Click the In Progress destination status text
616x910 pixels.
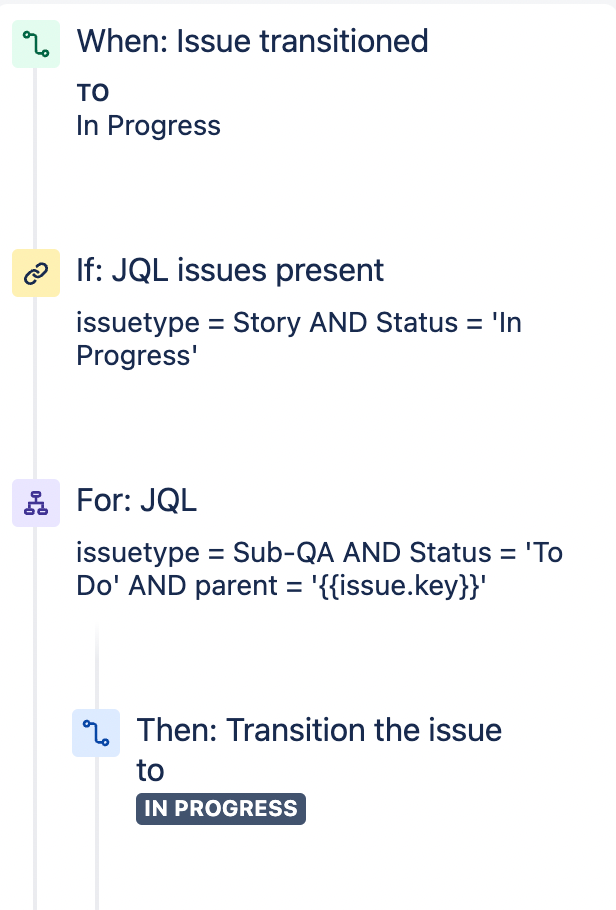pyautogui.click(x=148, y=126)
